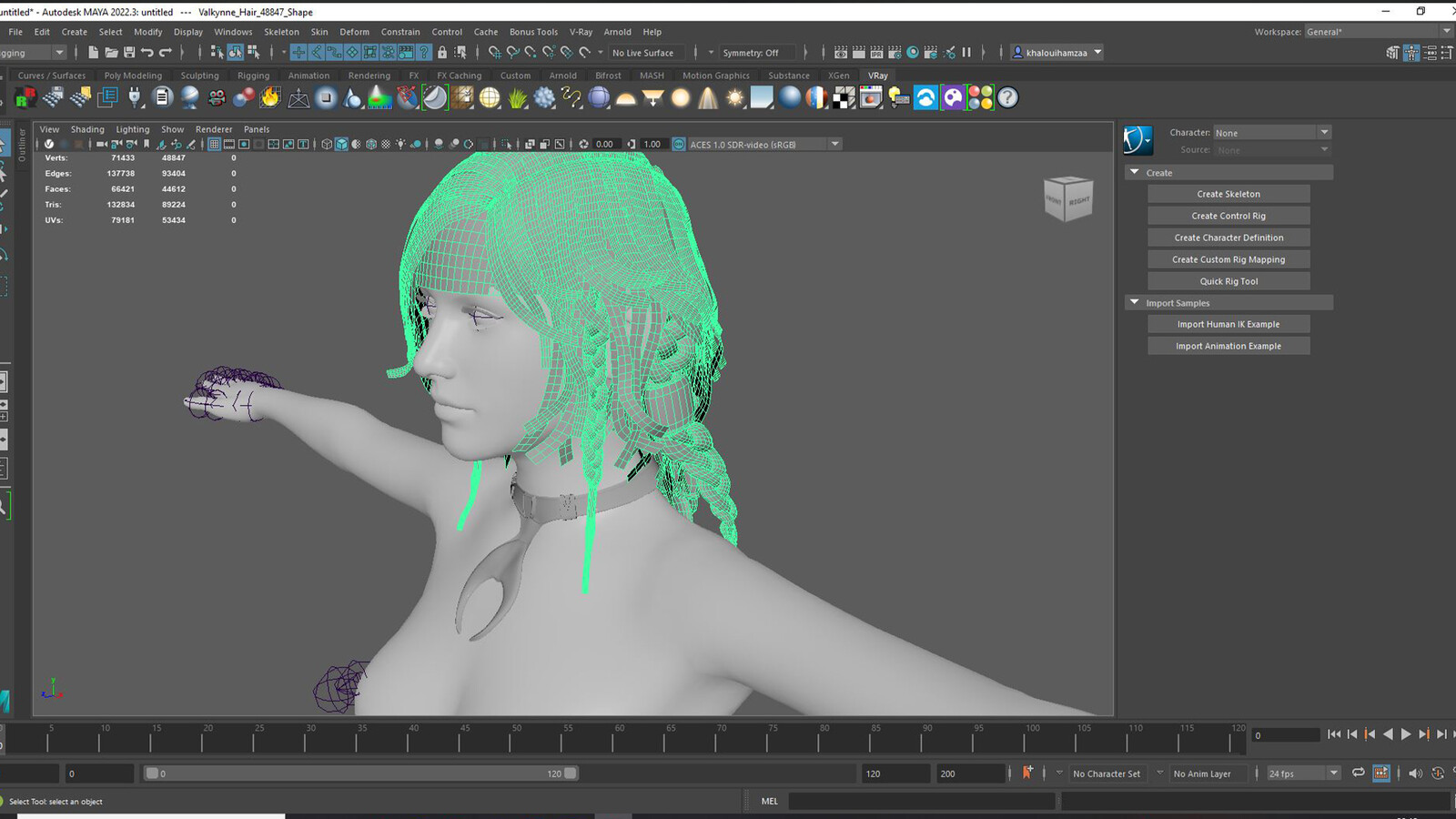Viewport: 1456px width, 819px height.
Task: Click the playback range slider end handle
Action: (x=571, y=773)
